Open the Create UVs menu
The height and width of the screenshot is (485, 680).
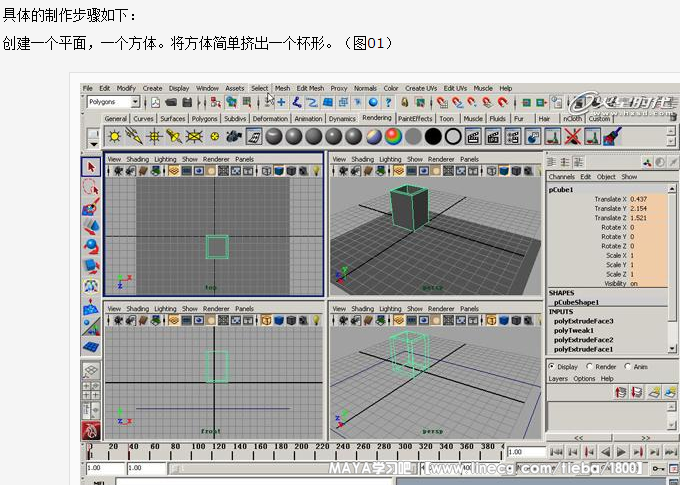[x=421, y=88]
